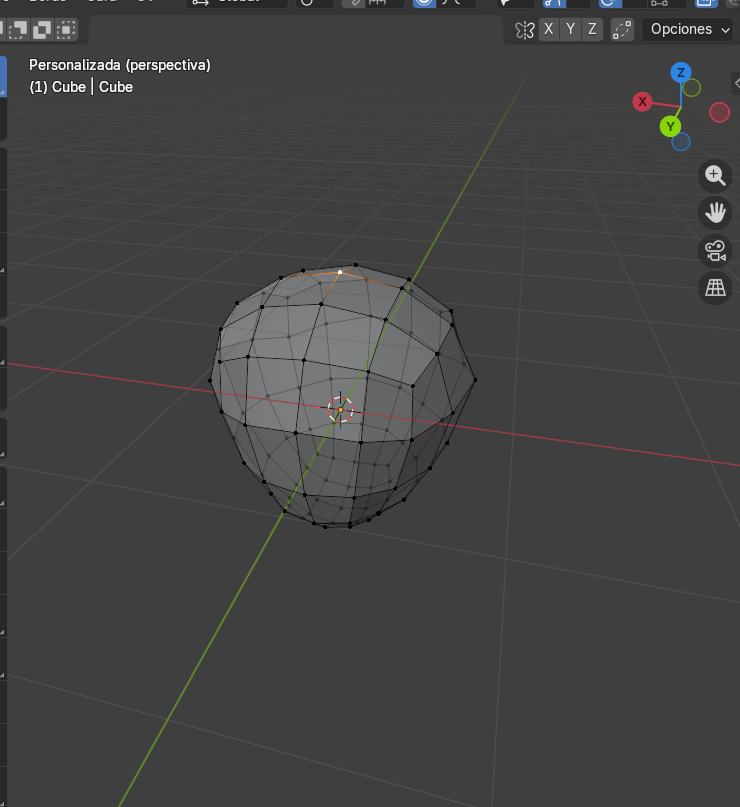The height and width of the screenshot is (807, 740).
Task: Click the hollow green negative Y gizmo circle
Action: (692, 88)
